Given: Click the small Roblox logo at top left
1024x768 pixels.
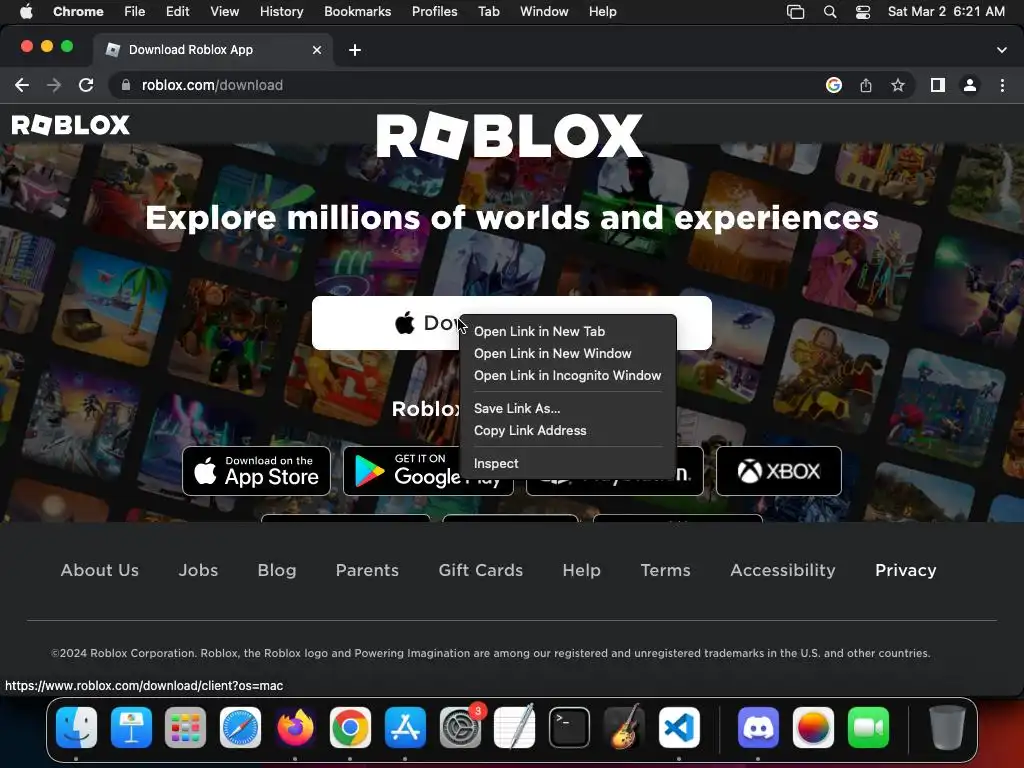Looking at the screenshot, I should coord(71,125).
